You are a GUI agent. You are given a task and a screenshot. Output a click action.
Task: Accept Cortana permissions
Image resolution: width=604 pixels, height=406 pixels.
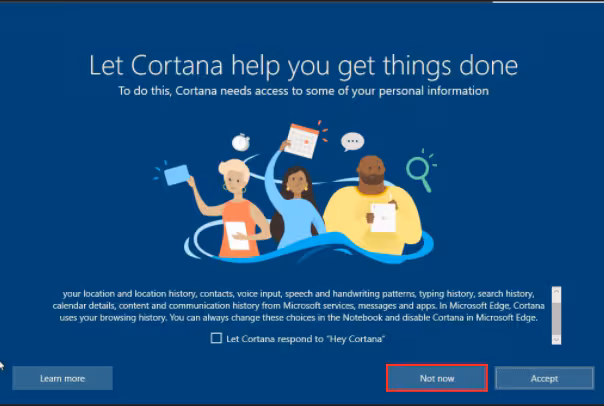tap(544, 378)
